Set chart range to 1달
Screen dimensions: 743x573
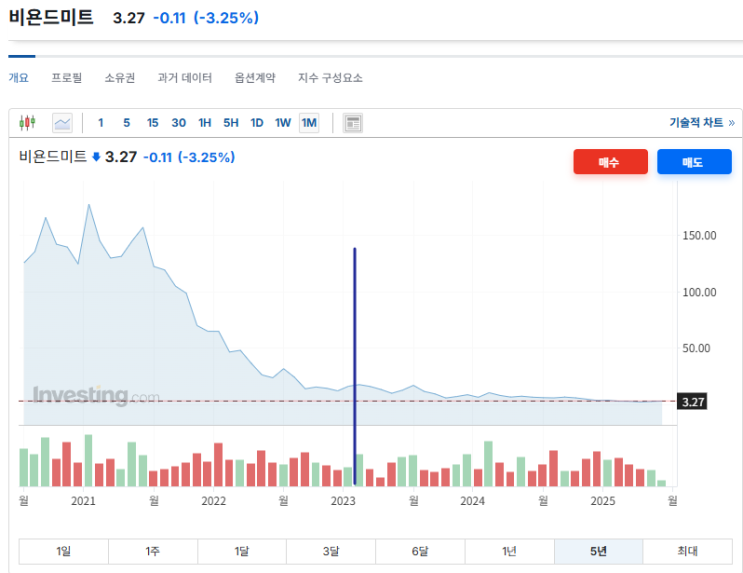point(242,551)
